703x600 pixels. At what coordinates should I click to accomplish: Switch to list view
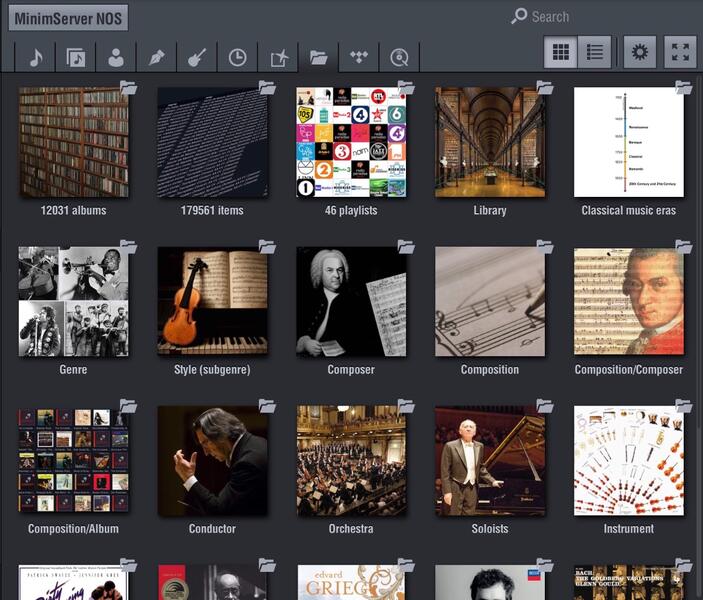tap(595, 52)
